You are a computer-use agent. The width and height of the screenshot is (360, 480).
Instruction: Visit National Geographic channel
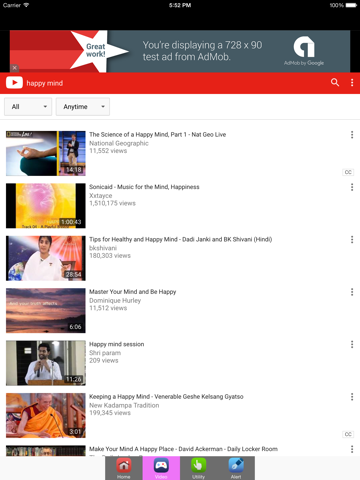(119, 143)
